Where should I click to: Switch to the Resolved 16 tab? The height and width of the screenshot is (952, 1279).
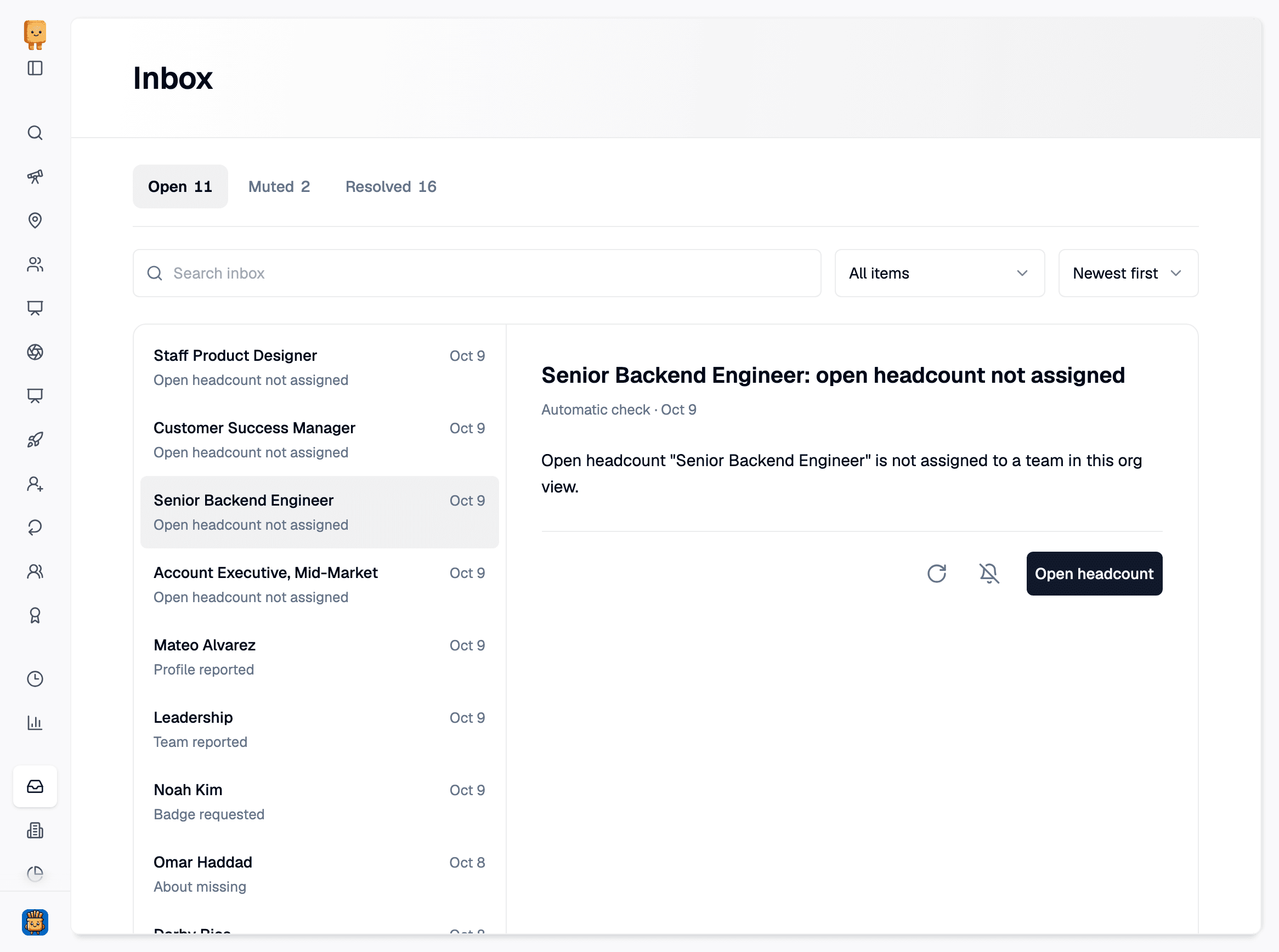[x=391, y=186]
